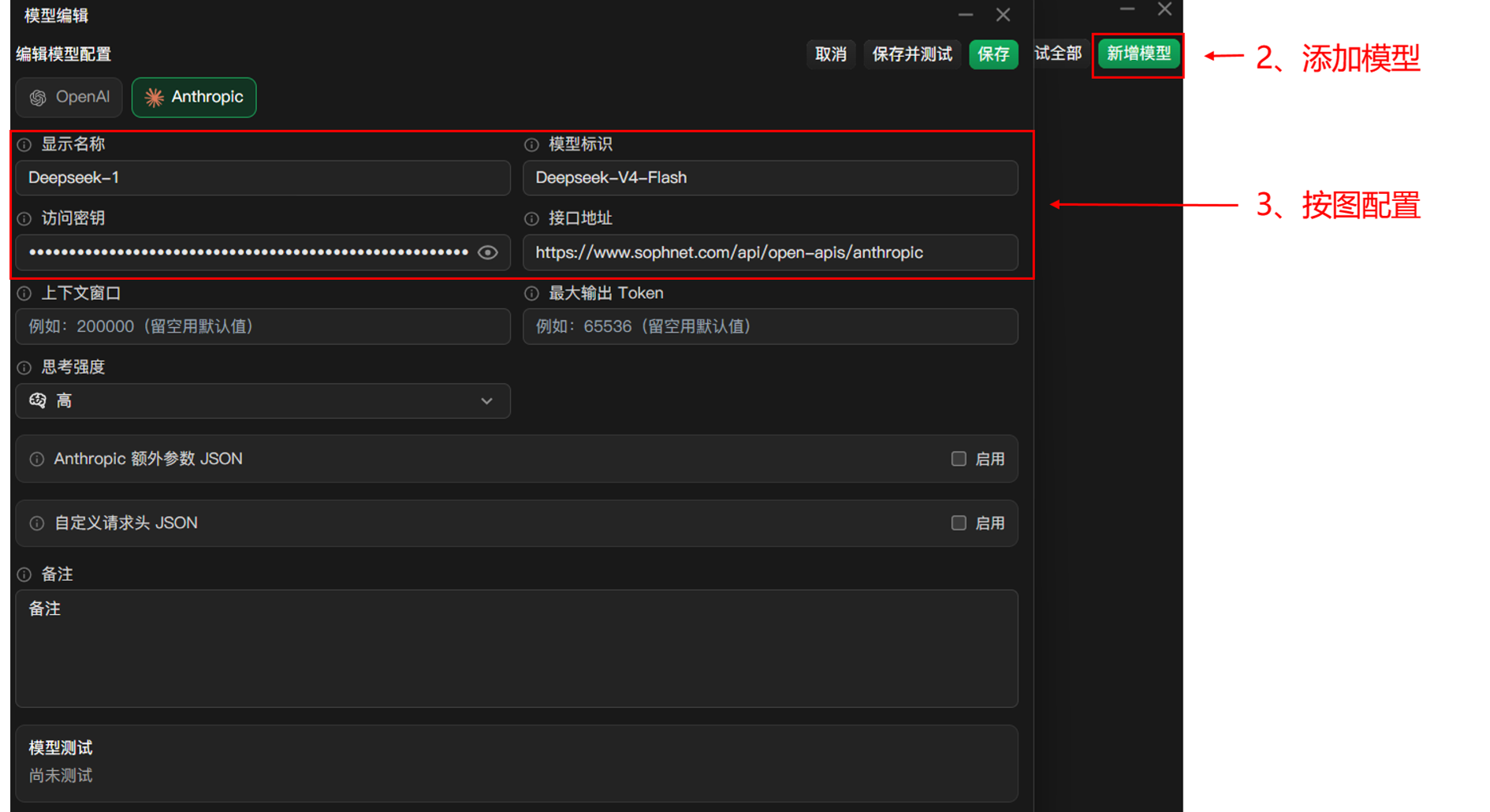Click the info icon beside 访问密钥
Image resolution: width=1490 pixels, height=812 pixels.
24,218
